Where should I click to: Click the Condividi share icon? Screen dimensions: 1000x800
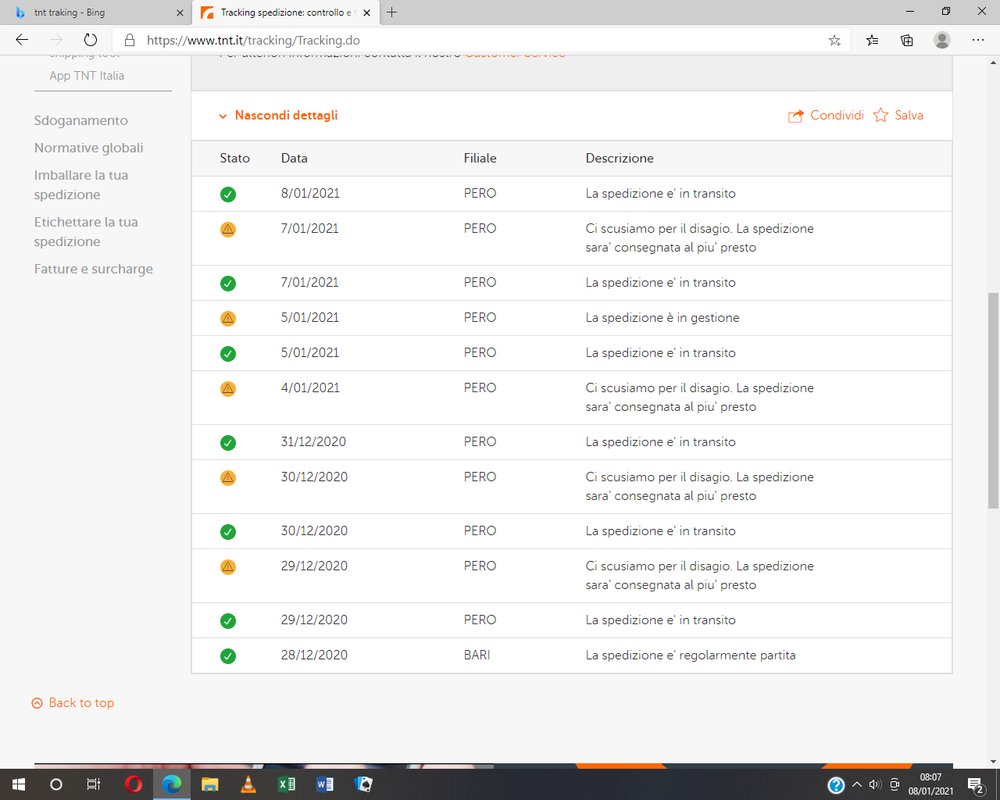tap(795, 116)
